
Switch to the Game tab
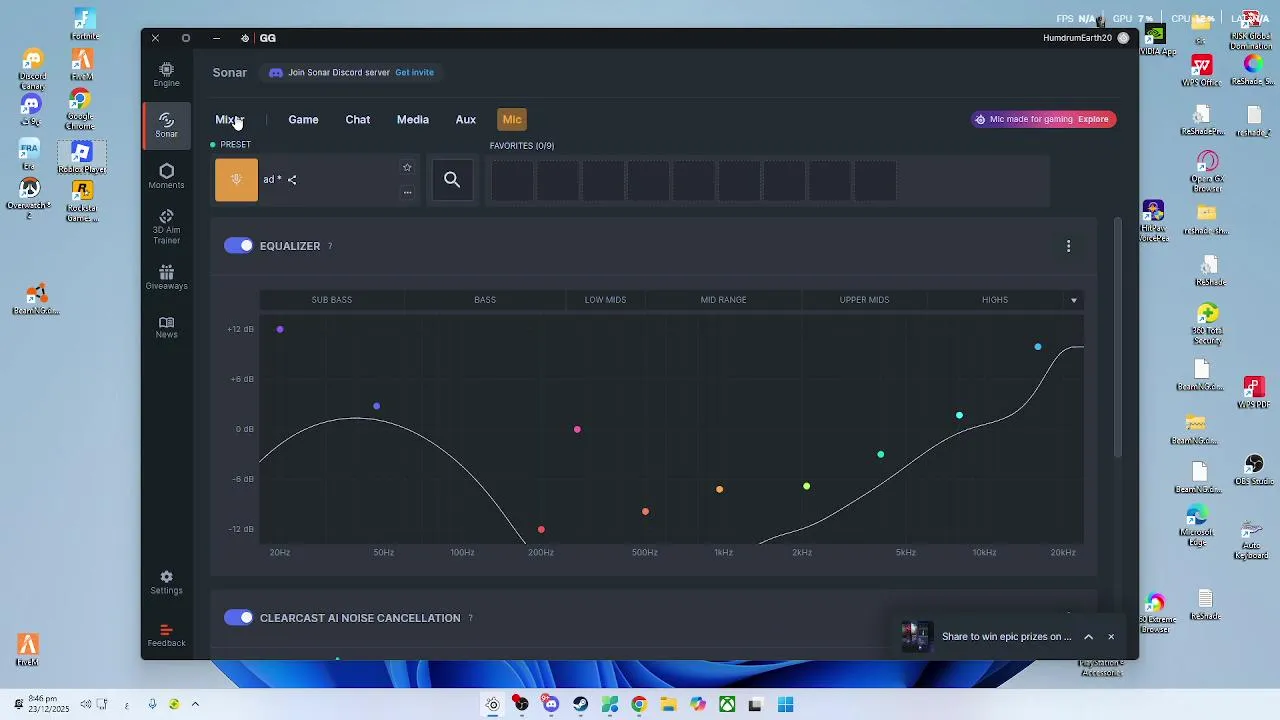coord(303,120)
